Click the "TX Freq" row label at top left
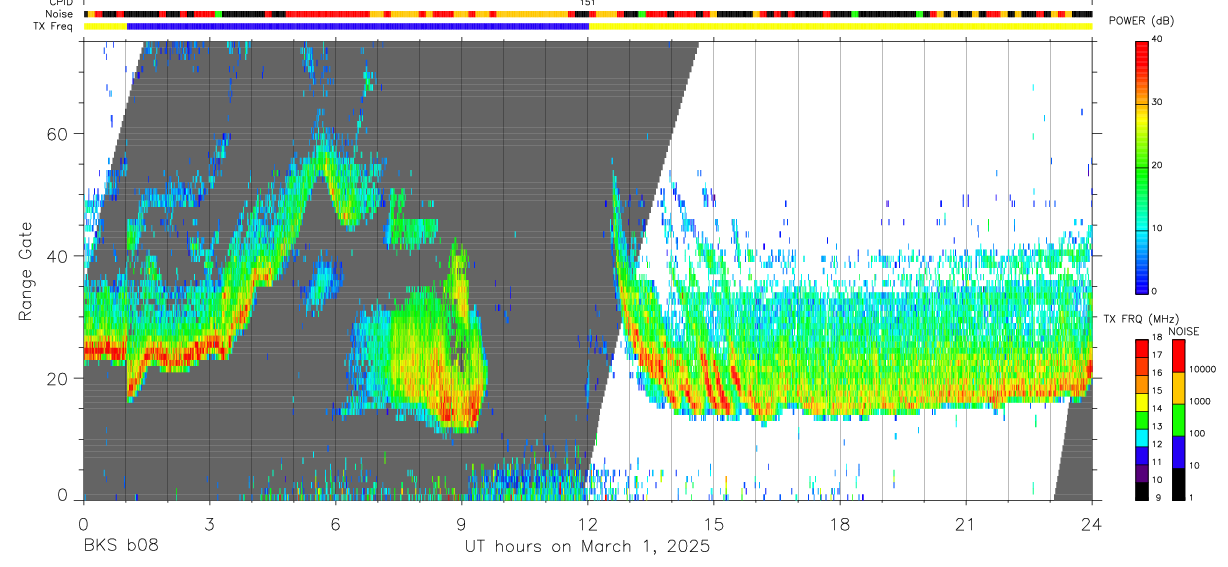This screenshot has width=1228, height=567. click(53, 26)
